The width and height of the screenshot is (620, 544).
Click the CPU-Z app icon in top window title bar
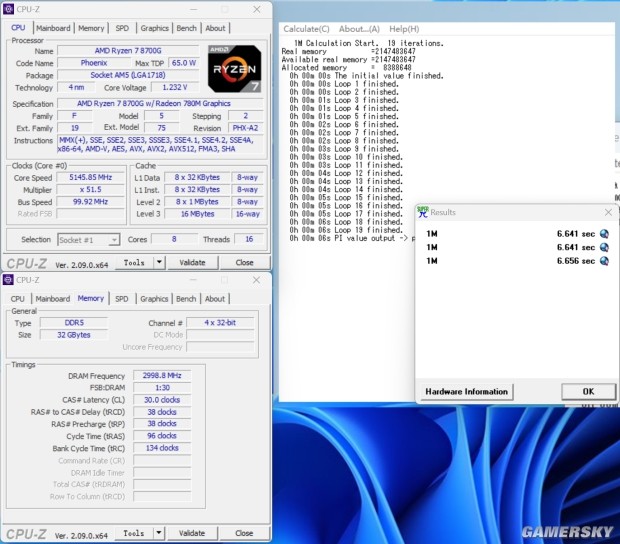pyautogui.click(x=8, y=9)
